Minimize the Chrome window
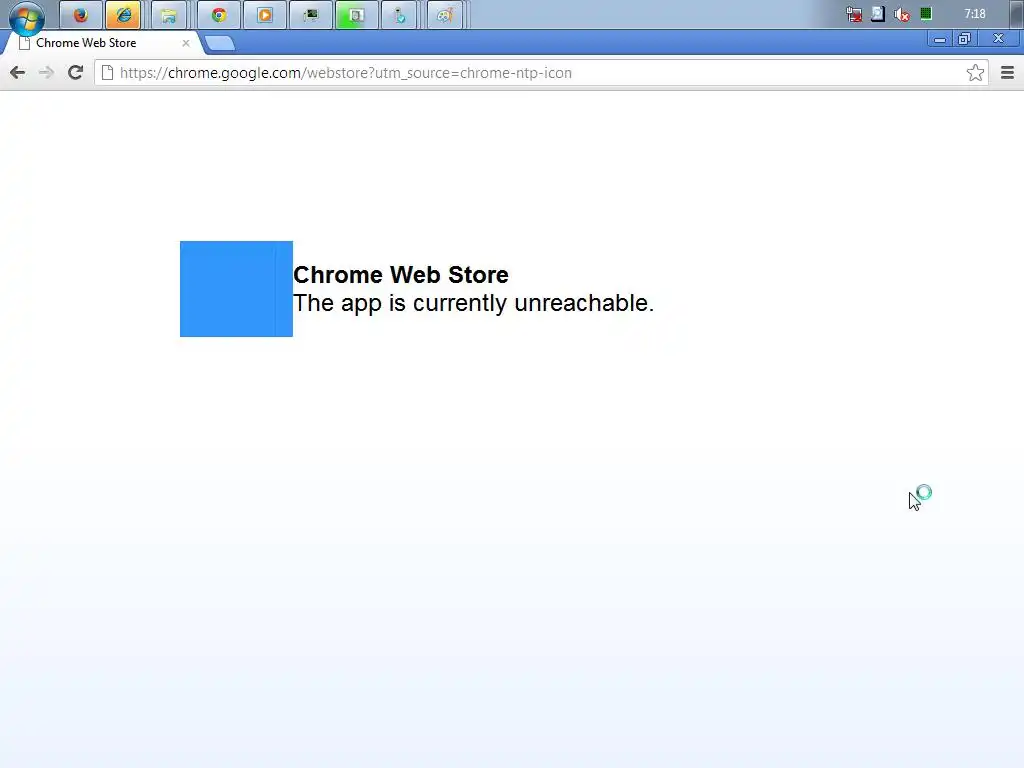 tap(940, 39)
